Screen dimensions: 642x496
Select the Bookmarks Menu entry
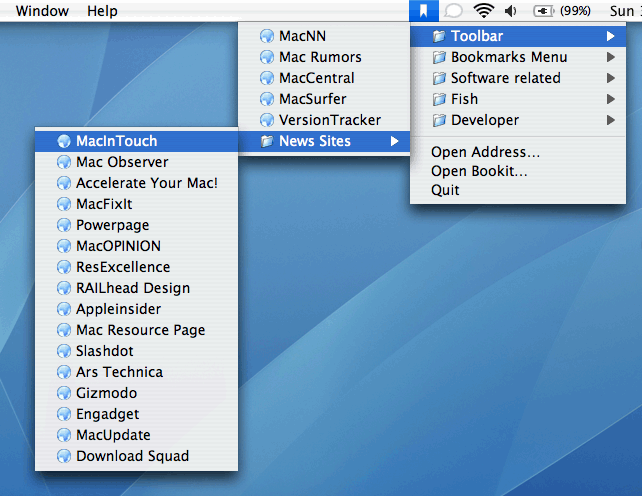(518, 57)
